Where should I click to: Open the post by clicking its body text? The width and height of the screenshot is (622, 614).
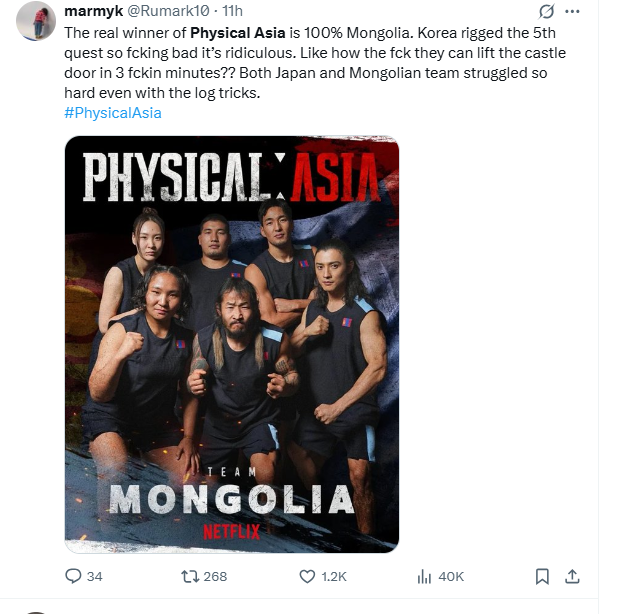coord(315,63)
